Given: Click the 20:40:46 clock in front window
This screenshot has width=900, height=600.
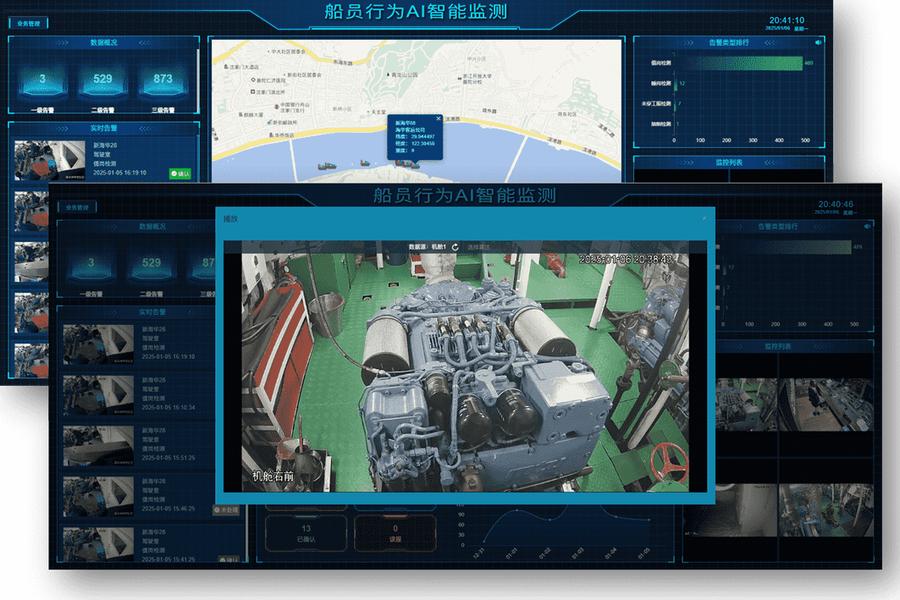Looking at the screenshot, I should pos(836,204).
